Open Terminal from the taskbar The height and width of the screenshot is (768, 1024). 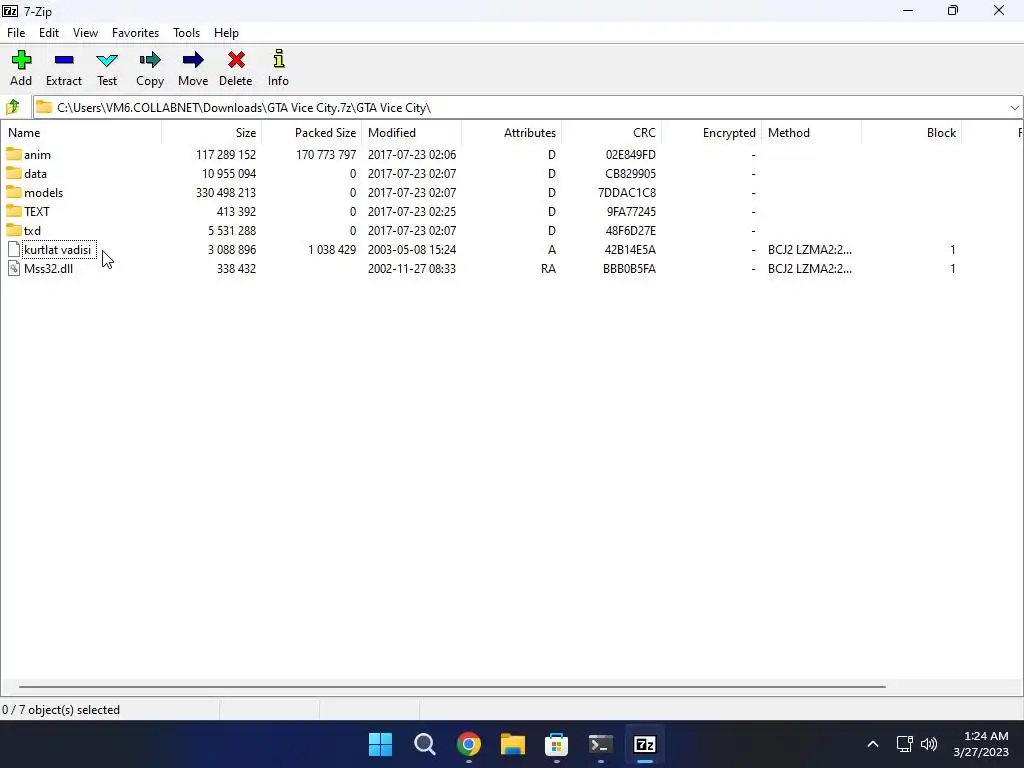600,744
